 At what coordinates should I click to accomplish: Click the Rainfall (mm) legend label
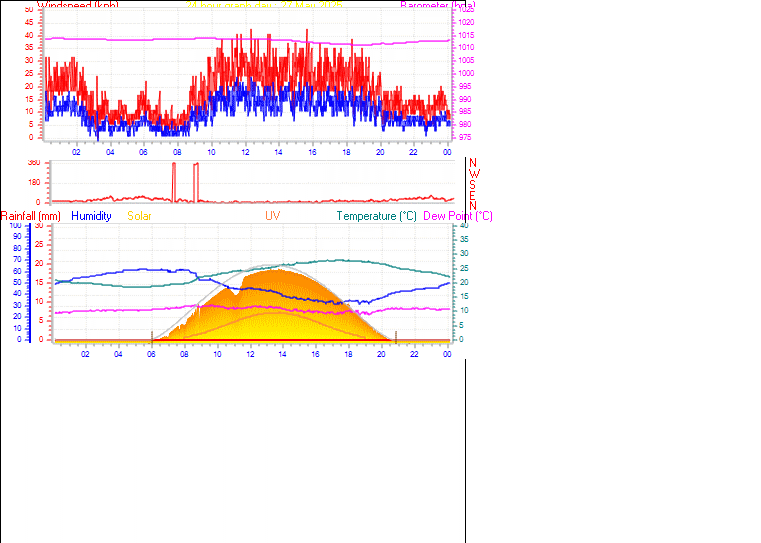31,216
